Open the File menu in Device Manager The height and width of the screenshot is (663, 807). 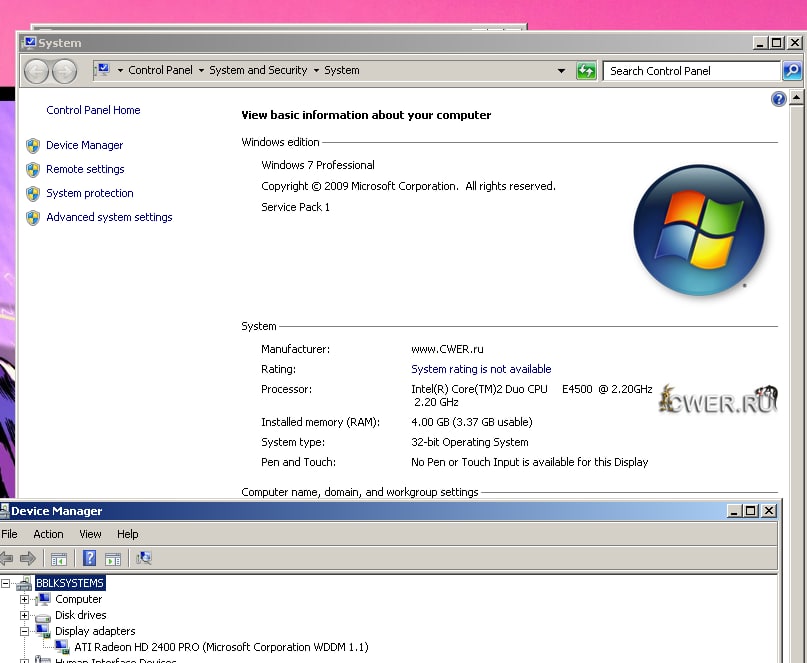tap(9, 534)
